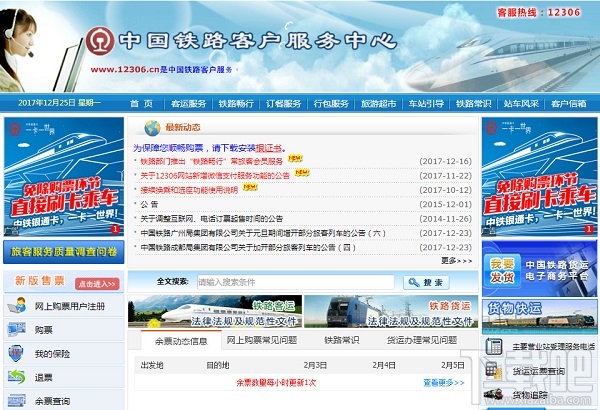Open the 退票 sidebar link
The height and width of the screenshot is (410, 600).
click(43, 378)
